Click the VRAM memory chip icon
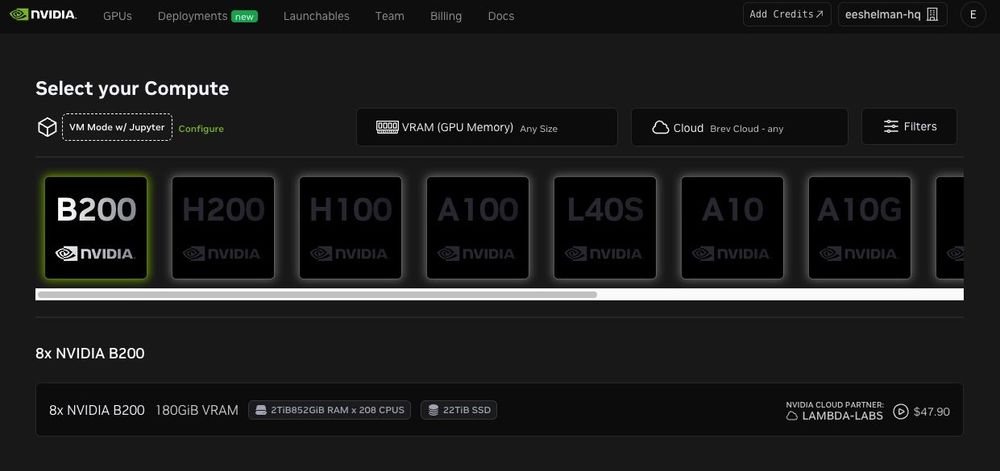The width and height of the screenshot is (1000, 471). (387, 127)
